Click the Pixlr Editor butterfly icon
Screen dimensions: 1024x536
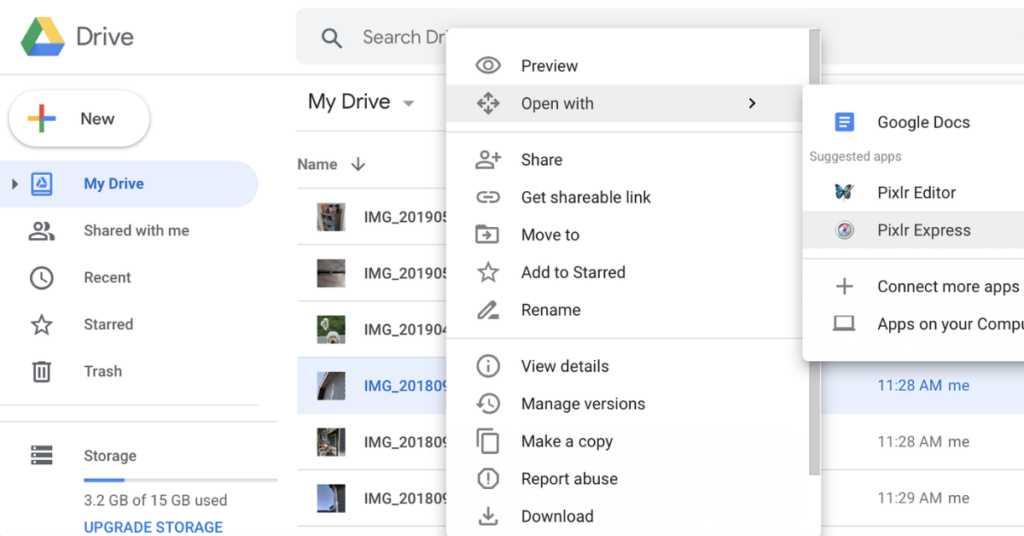click(x=844, y=192)
